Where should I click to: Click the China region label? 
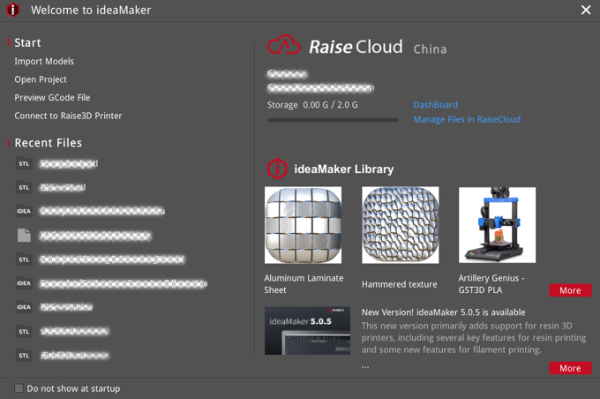pyautogui.click(x=430, y=49)
